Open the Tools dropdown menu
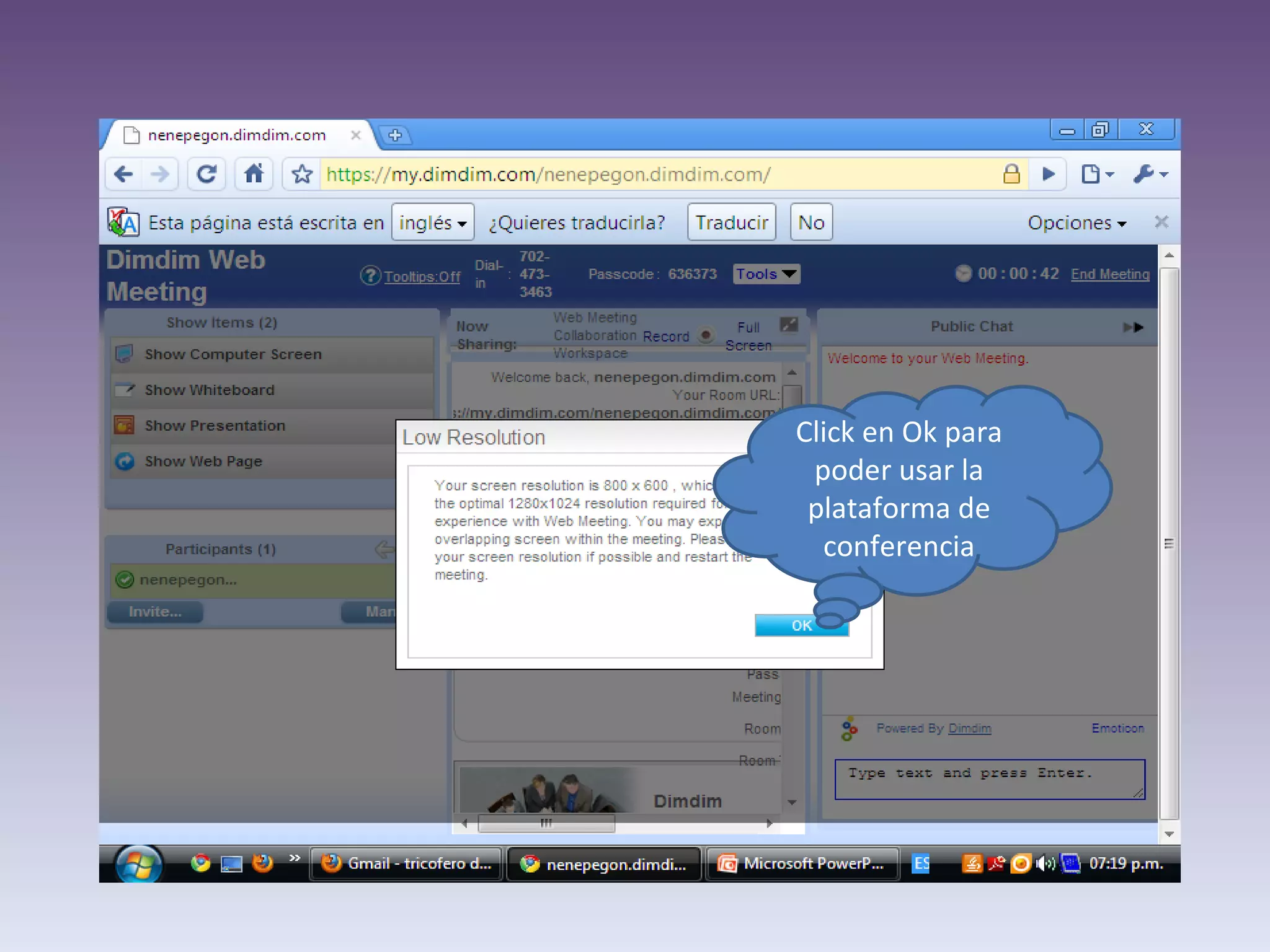Image resolution: width=1270 pixels, height=952 pixels. (766, 274)
